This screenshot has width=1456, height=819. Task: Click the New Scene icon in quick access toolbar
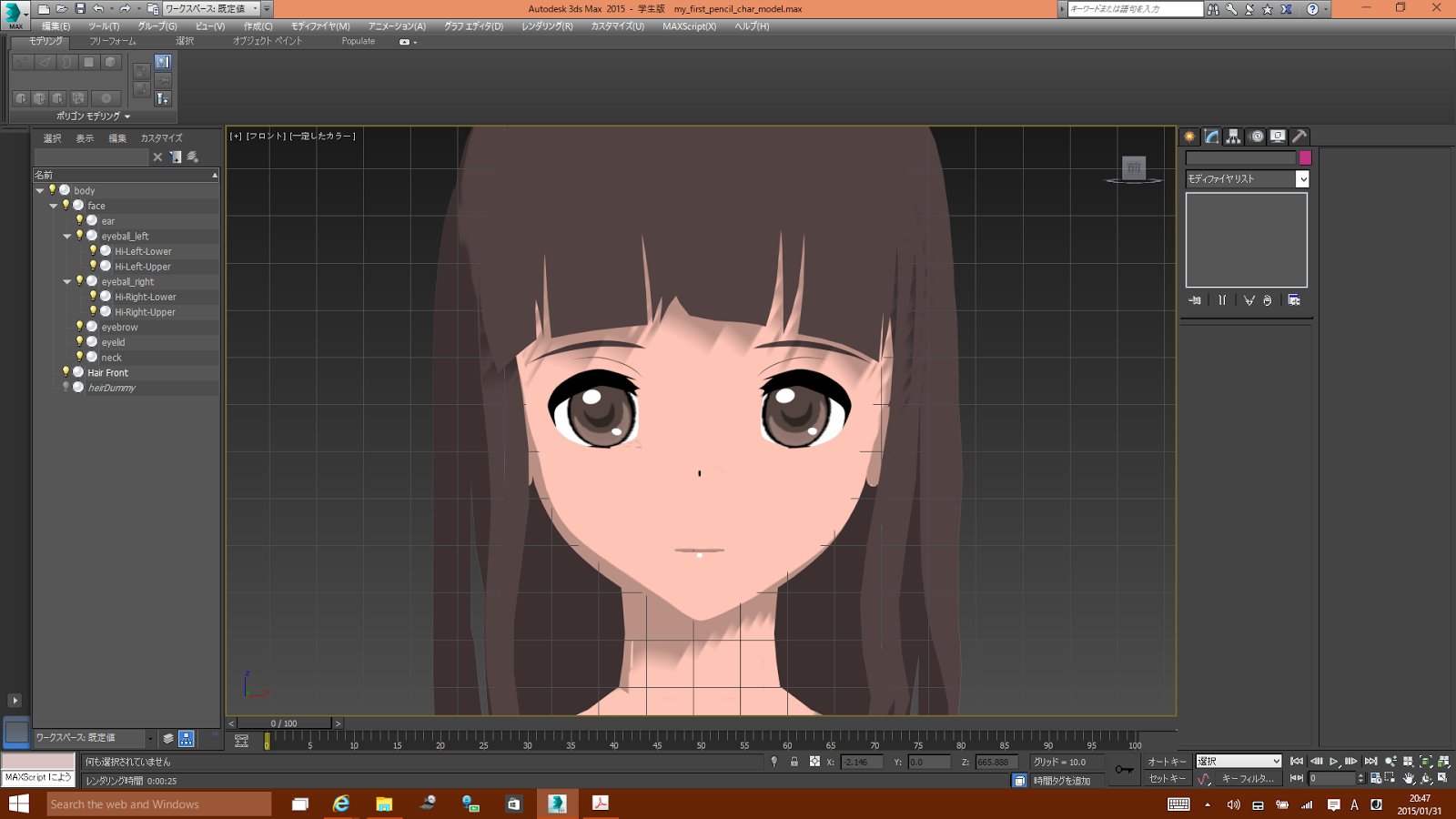[x=44, y=8]
